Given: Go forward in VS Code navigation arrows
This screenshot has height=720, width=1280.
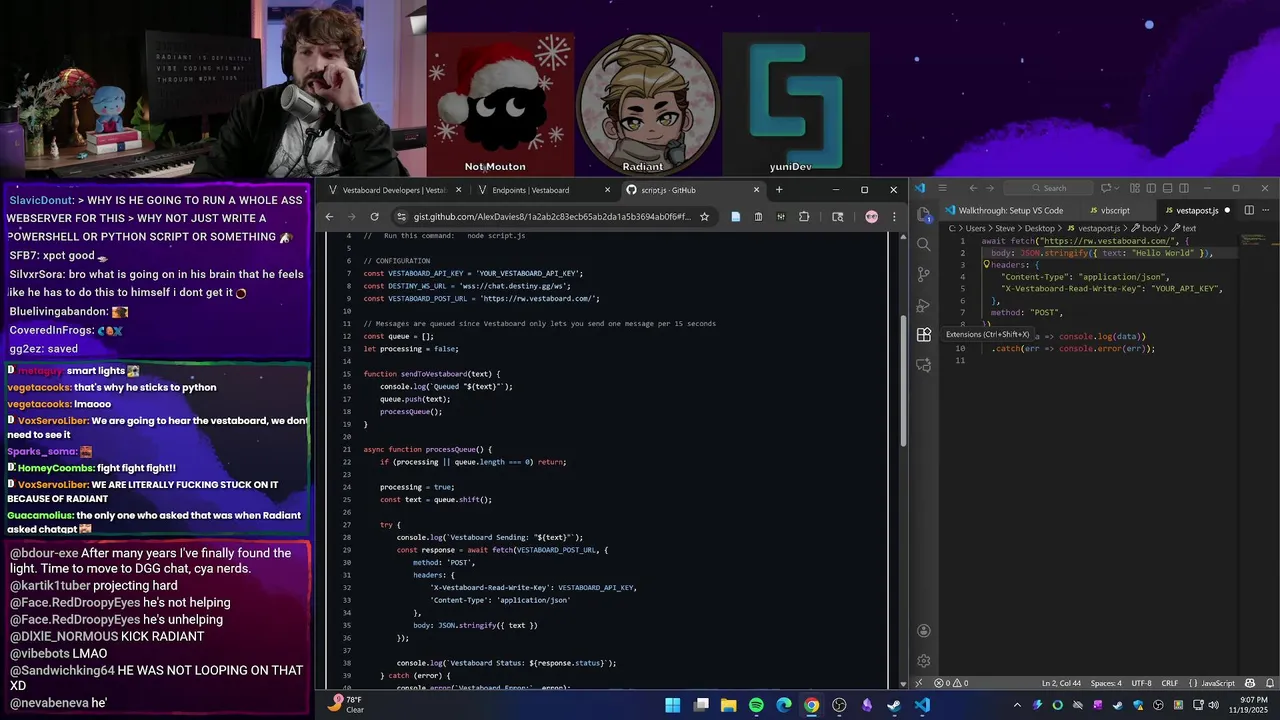Looking at the screenshot, I should pos(989,188).
